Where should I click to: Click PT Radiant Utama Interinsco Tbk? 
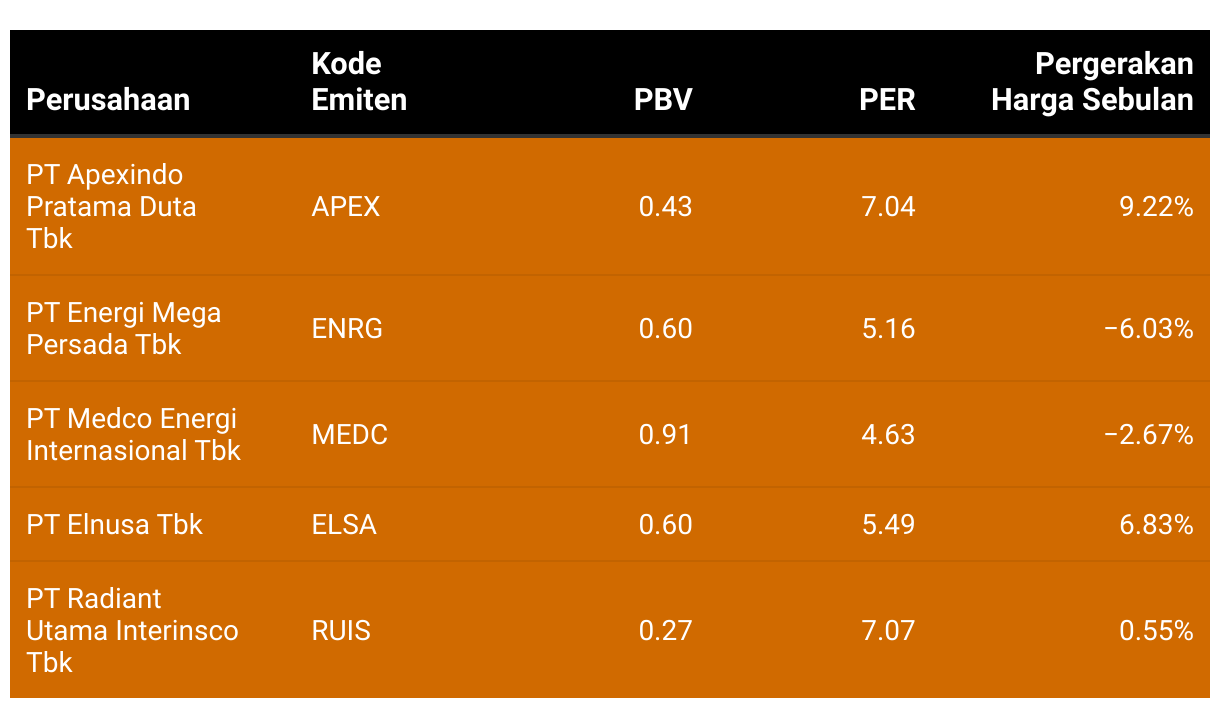click(132, 631)
